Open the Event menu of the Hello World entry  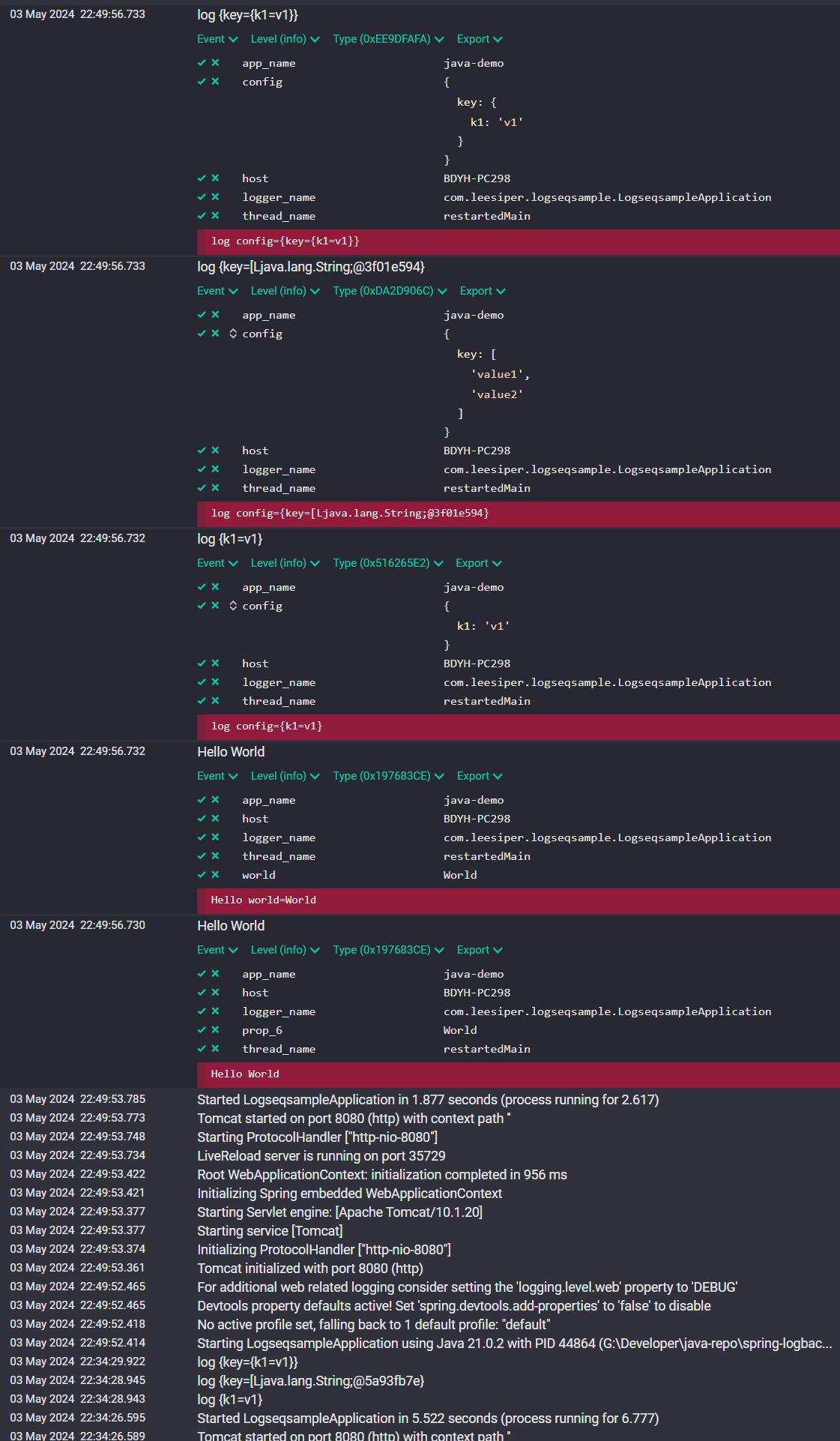click(x=217, y=776)
